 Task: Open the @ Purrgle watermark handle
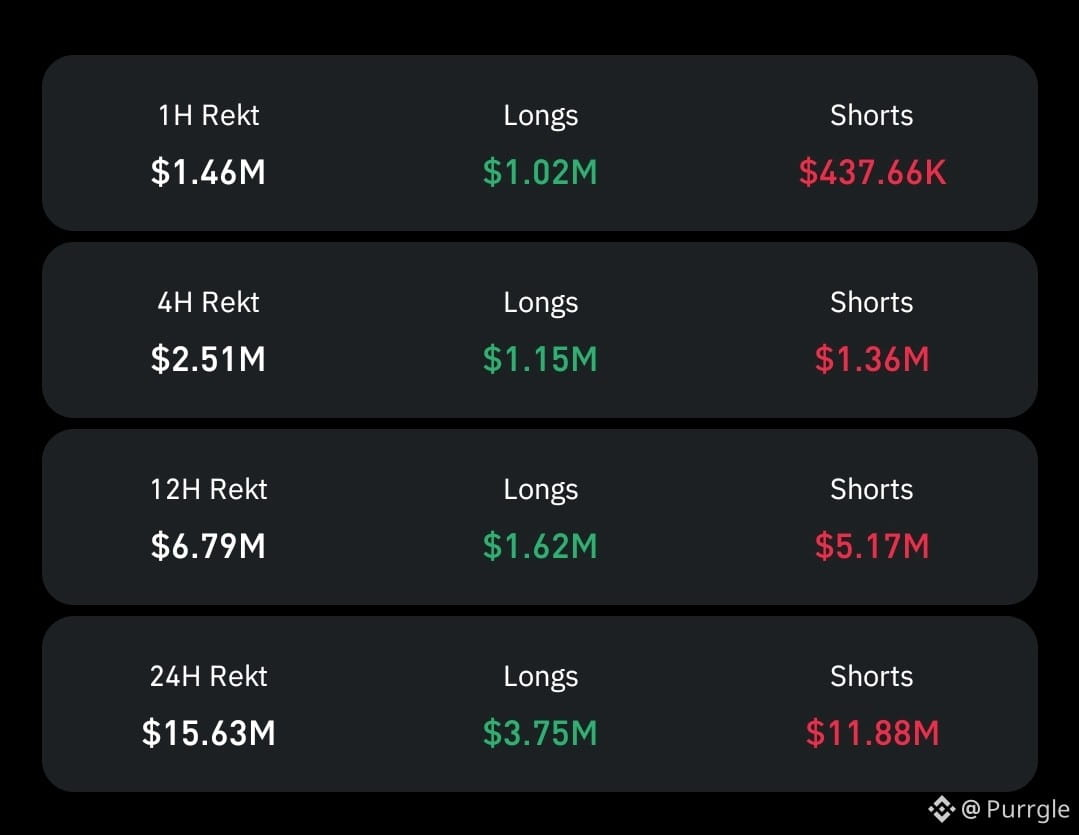click(1015, 810)
